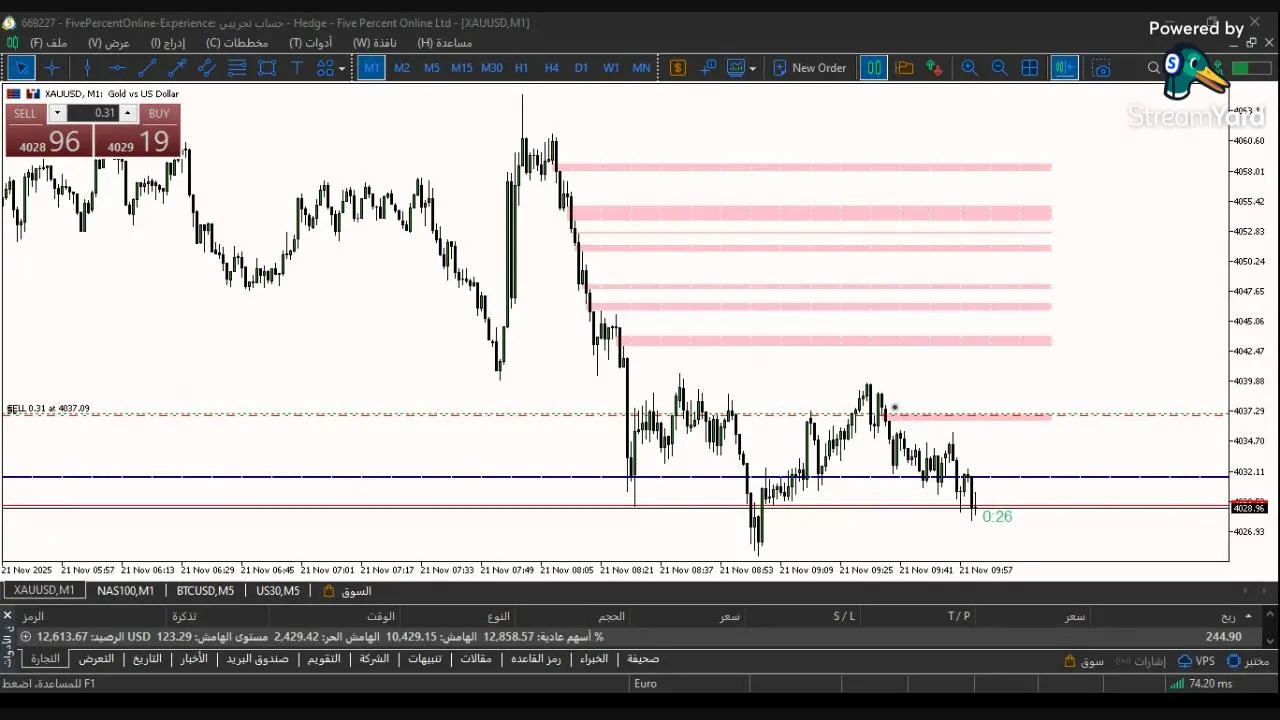Expand the chart template dropdown arrow
This screenshot has height=720, width=1280.
point(752,68)
